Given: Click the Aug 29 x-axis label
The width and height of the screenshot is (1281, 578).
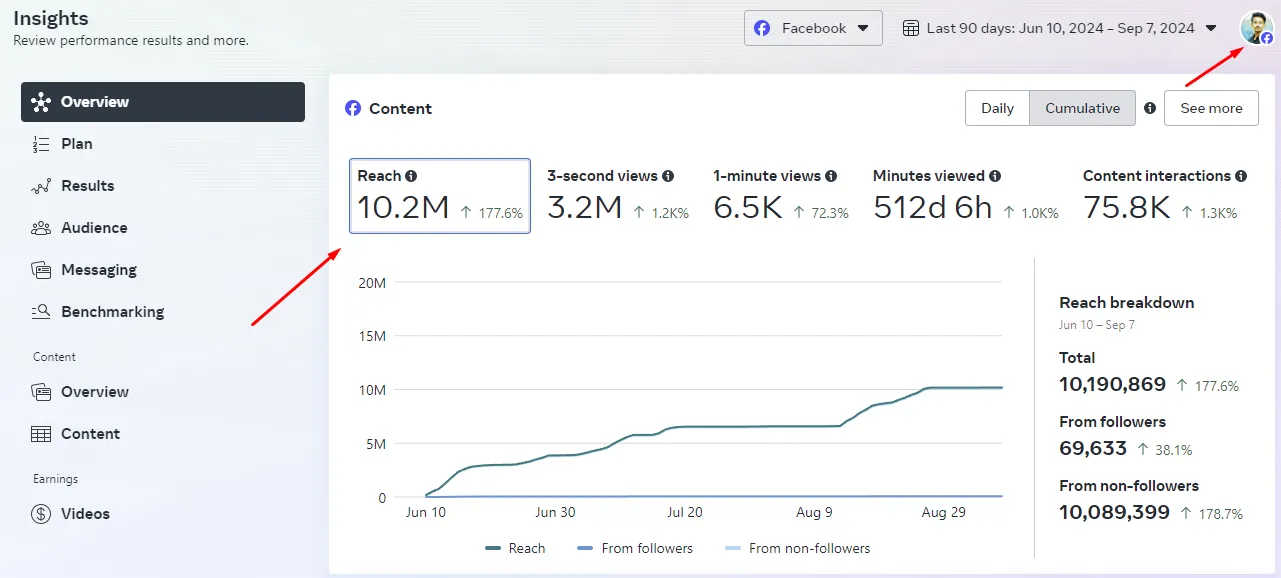Looking at the screenshot, I should tap(944, 512).
